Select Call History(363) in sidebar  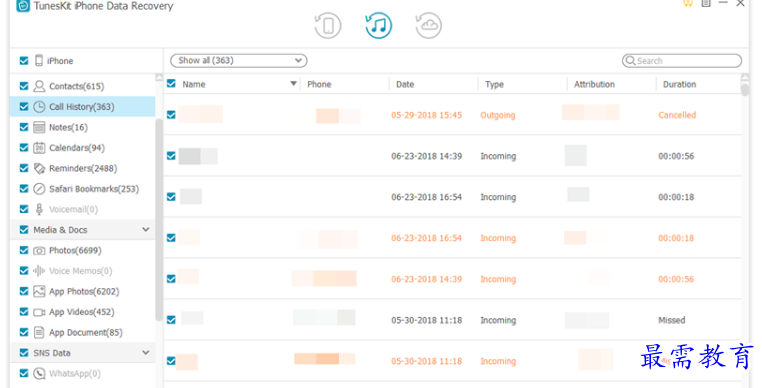[x=83, y=106]
